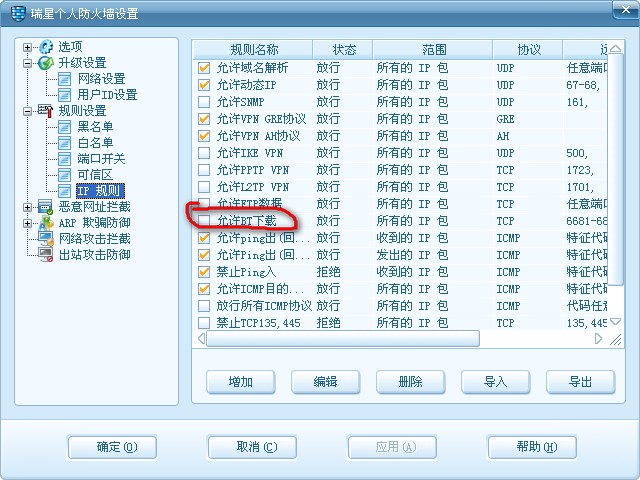The width and height of the screenshot is (640, 480).
Task: Check the 允许IKE VPN rule
Action: tap(204, 153)
